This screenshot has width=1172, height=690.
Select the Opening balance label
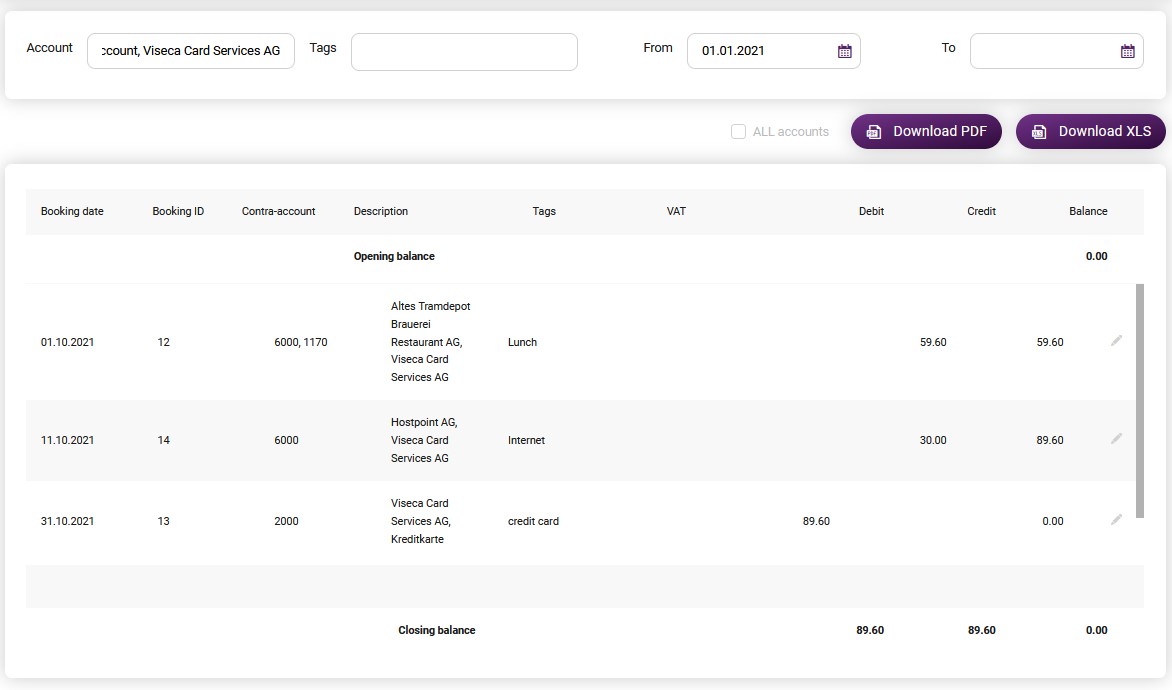[x=394, y=256]
